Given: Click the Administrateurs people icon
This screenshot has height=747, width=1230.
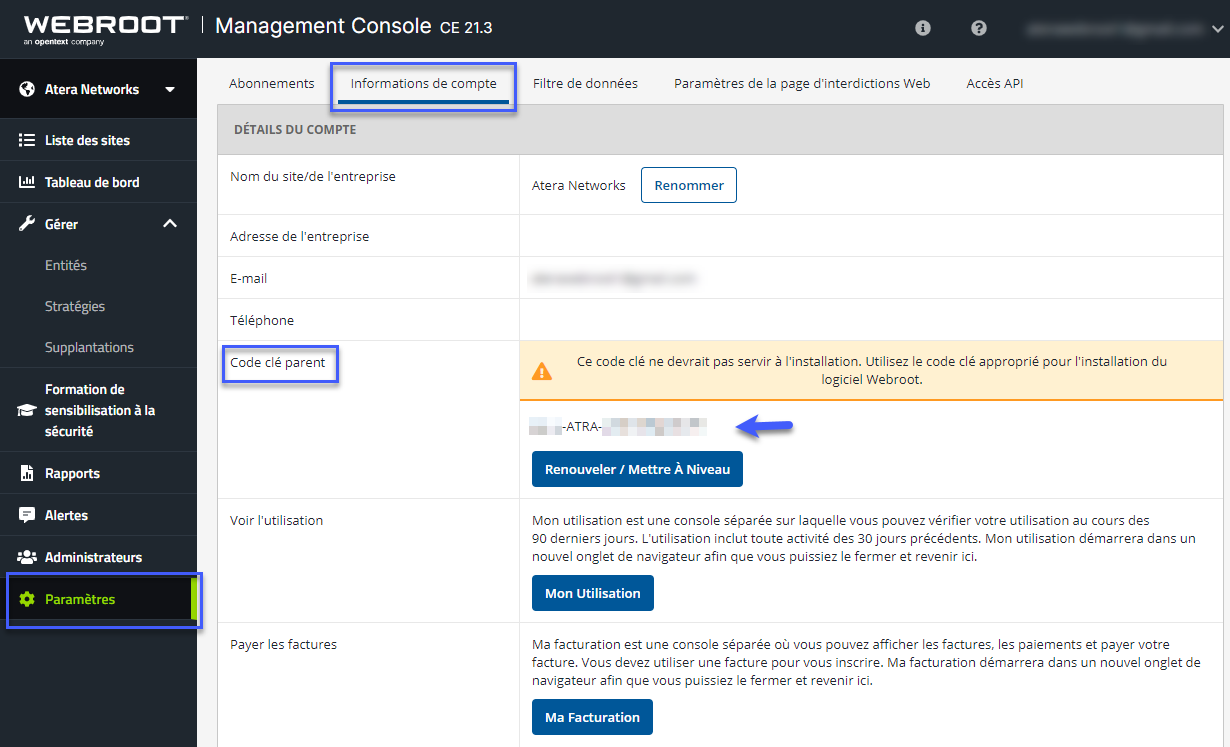Looking at the screenshot, I should click(x=27, y=557).
